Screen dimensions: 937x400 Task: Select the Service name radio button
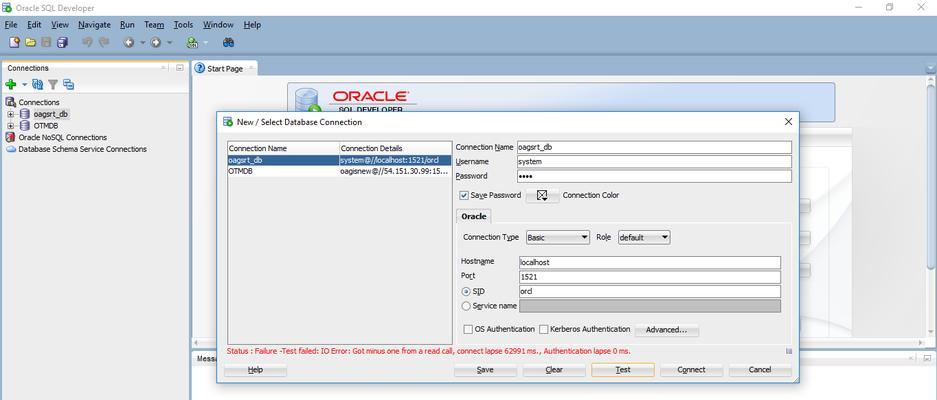pyautogui.click(x=467, y=306)
